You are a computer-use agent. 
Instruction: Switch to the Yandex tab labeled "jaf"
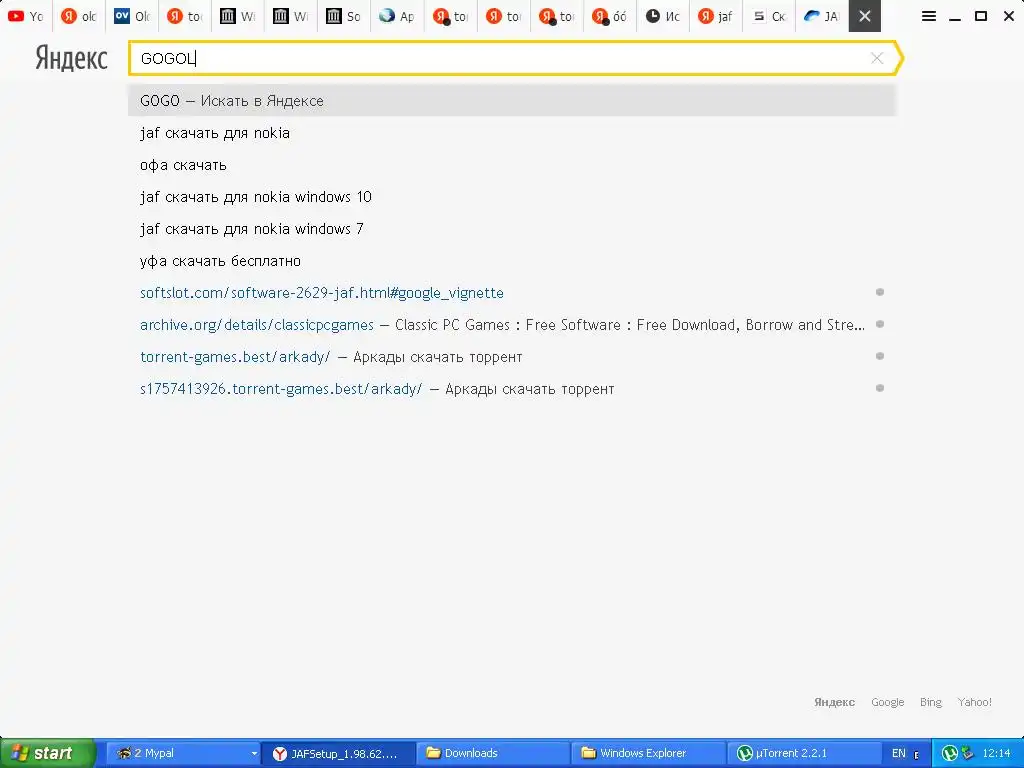(x=715, y=16)
